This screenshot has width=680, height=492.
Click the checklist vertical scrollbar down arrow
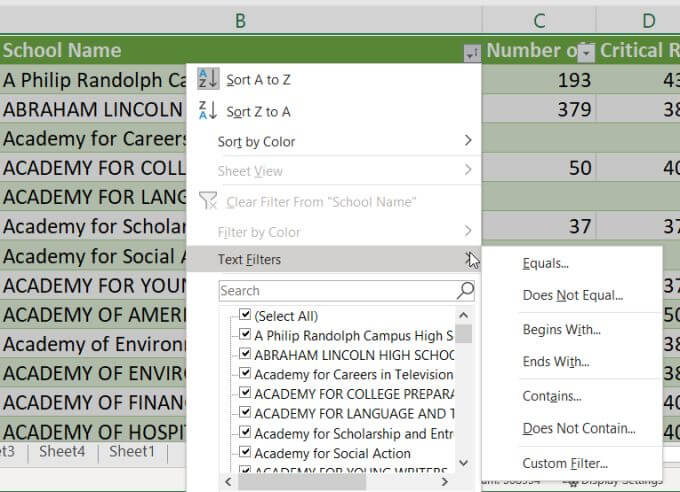pyautogui.click(x=464, y=464)
